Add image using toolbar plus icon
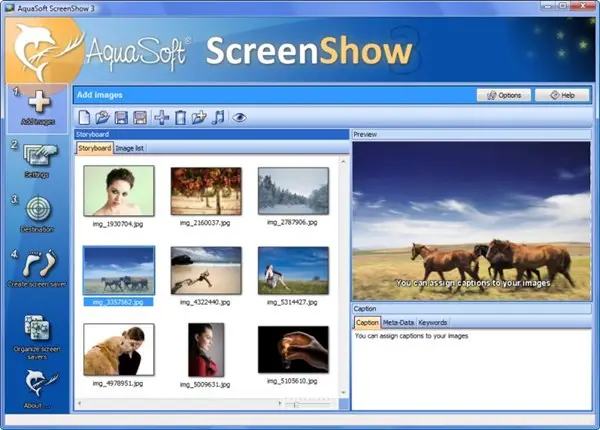600x430 pixels. (x=161, y=117)
